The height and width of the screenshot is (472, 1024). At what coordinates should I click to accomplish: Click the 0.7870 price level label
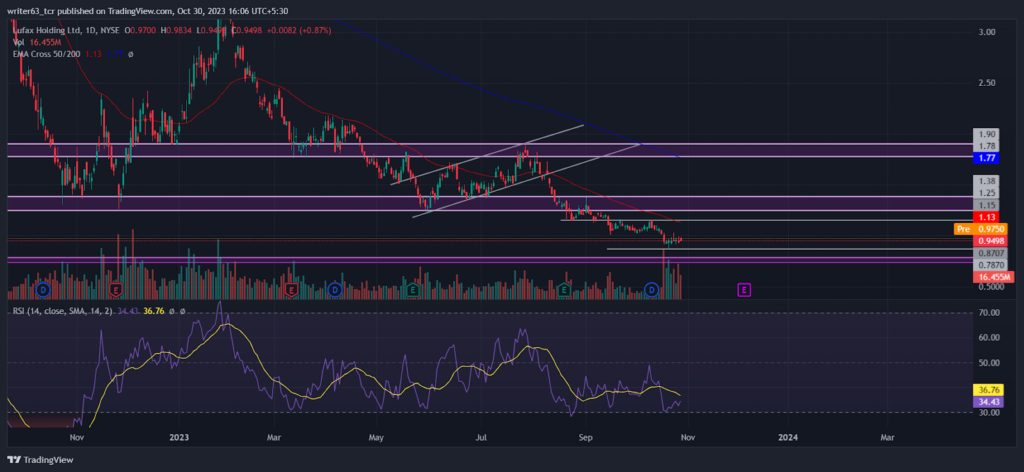pyautogui.click(x=991, y=265)
